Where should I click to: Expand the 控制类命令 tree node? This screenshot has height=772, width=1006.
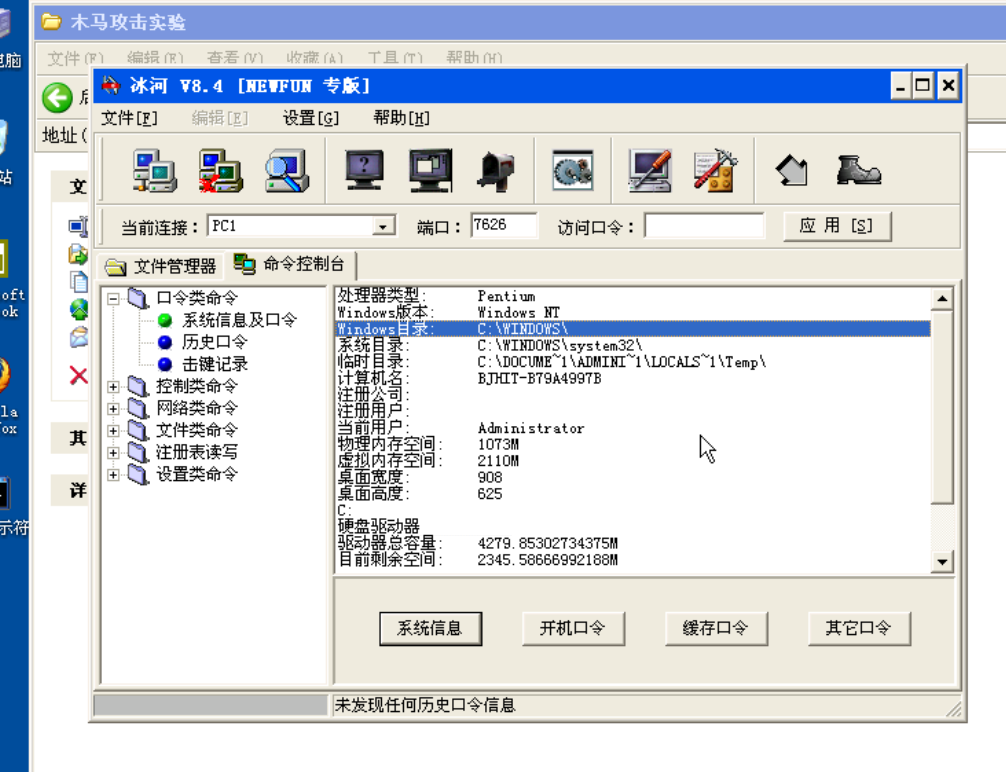113,387
